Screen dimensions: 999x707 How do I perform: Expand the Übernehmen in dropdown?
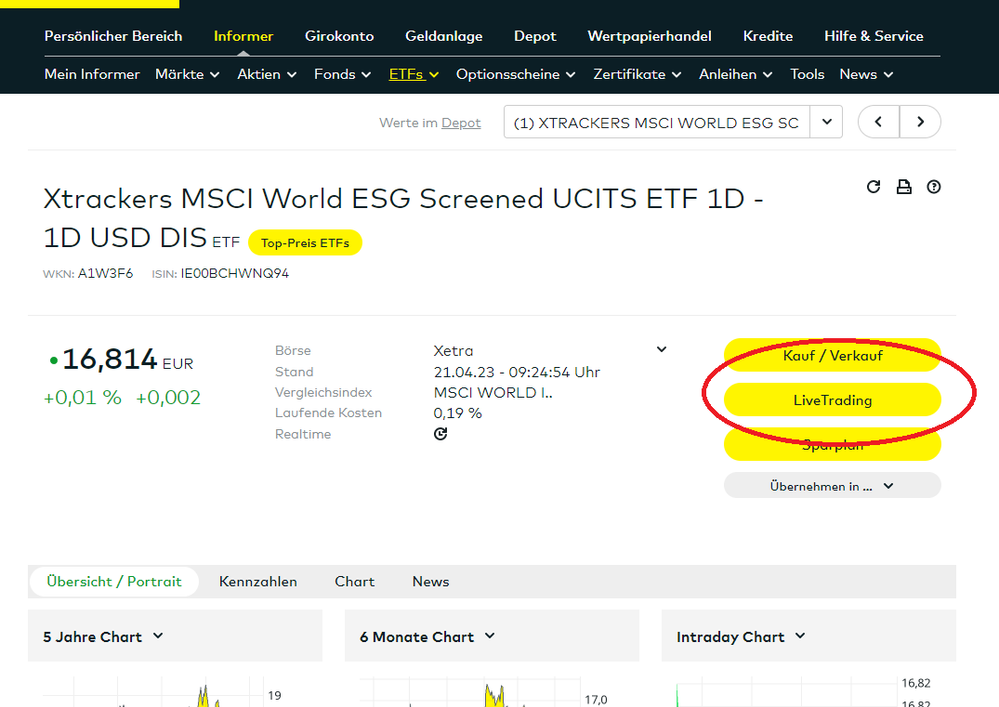pos(832,486)
